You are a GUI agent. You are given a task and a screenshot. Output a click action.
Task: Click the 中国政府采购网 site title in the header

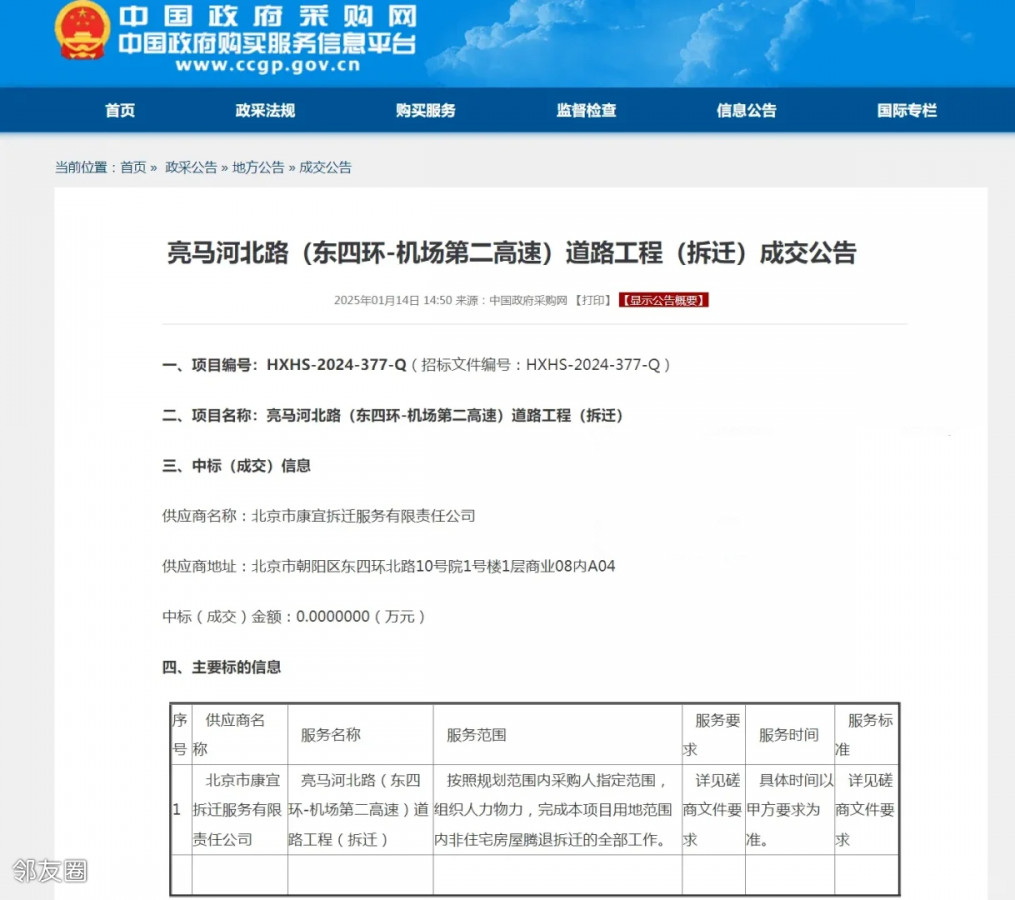(267, 17)
